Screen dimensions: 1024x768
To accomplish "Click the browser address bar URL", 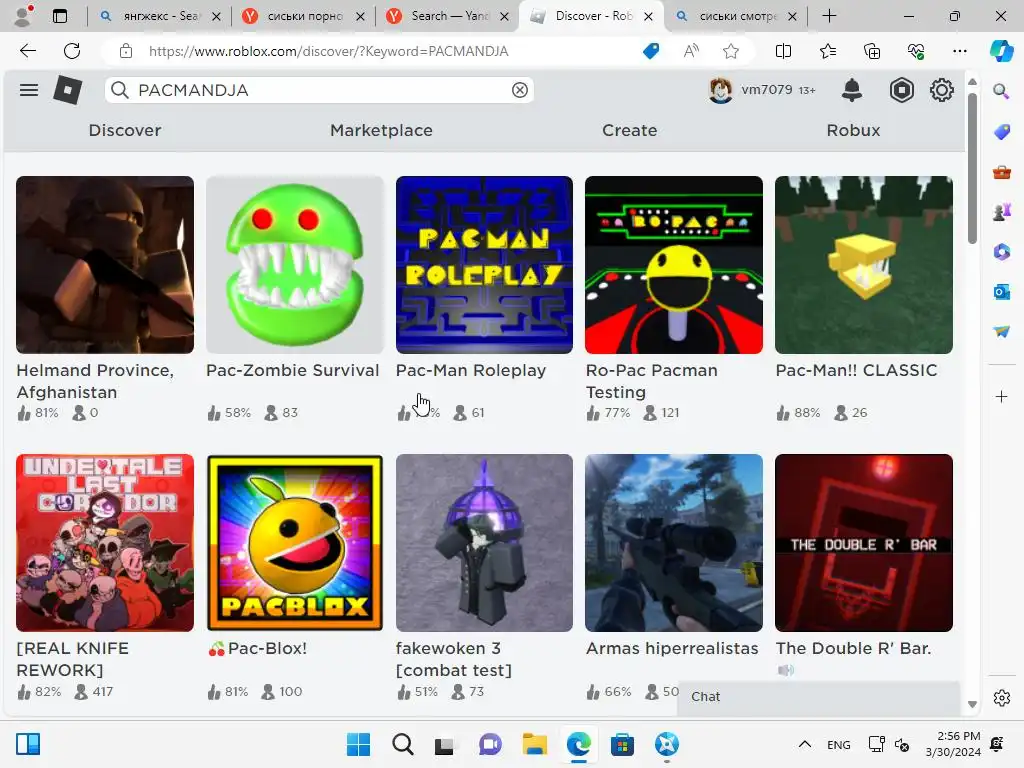I will 328,51.
